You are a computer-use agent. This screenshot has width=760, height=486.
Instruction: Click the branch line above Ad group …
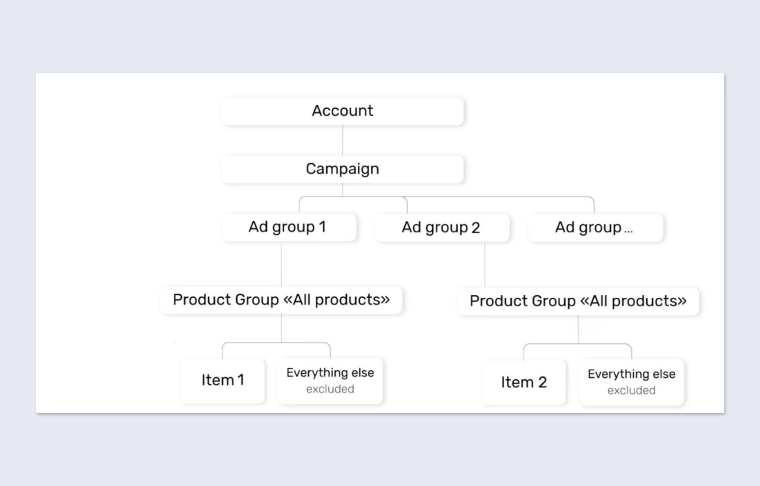[594, 204]
